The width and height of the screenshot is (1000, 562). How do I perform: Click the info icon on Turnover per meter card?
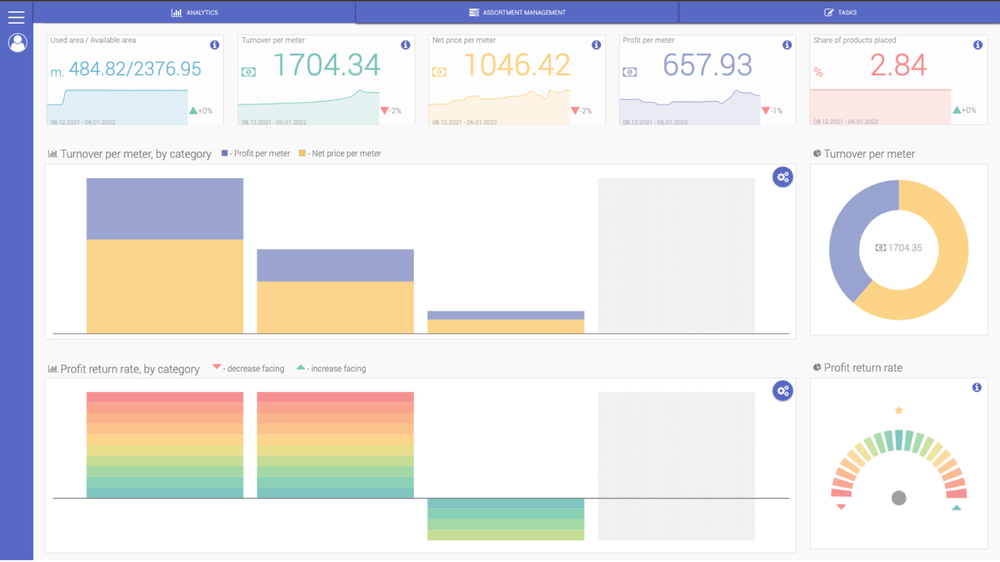[x=405, y=45]
